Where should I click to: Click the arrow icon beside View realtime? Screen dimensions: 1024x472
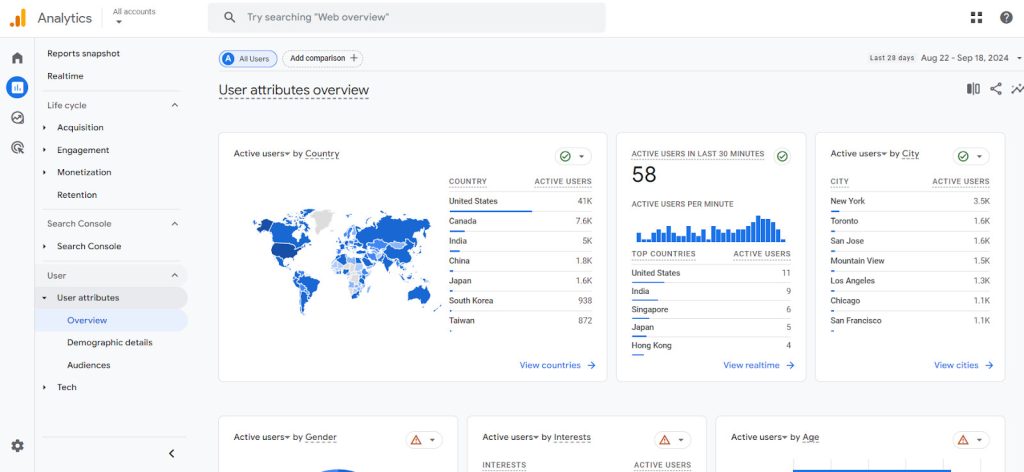[790, 366]
